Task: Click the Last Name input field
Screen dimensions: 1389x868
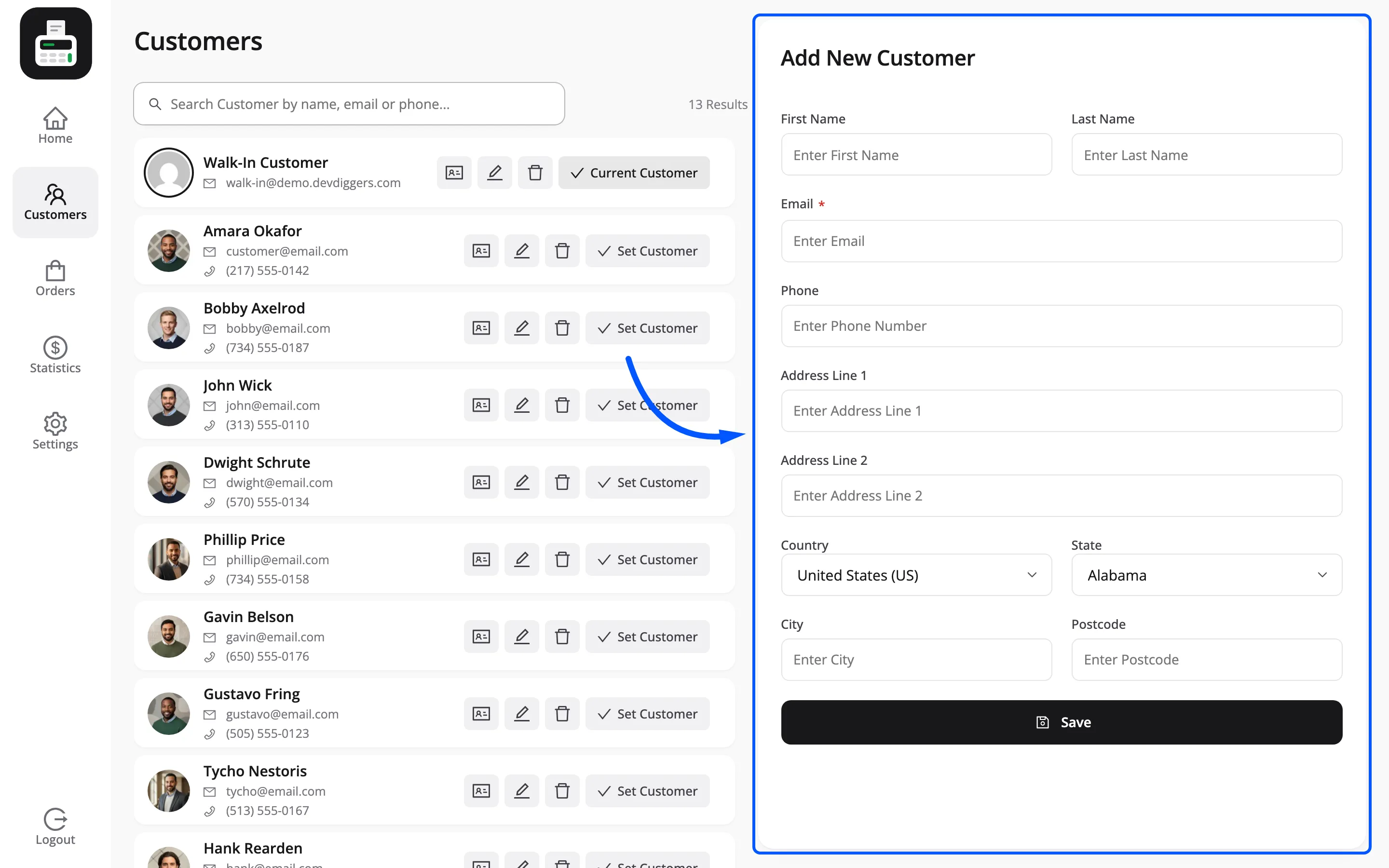Action: point(1207,154)
